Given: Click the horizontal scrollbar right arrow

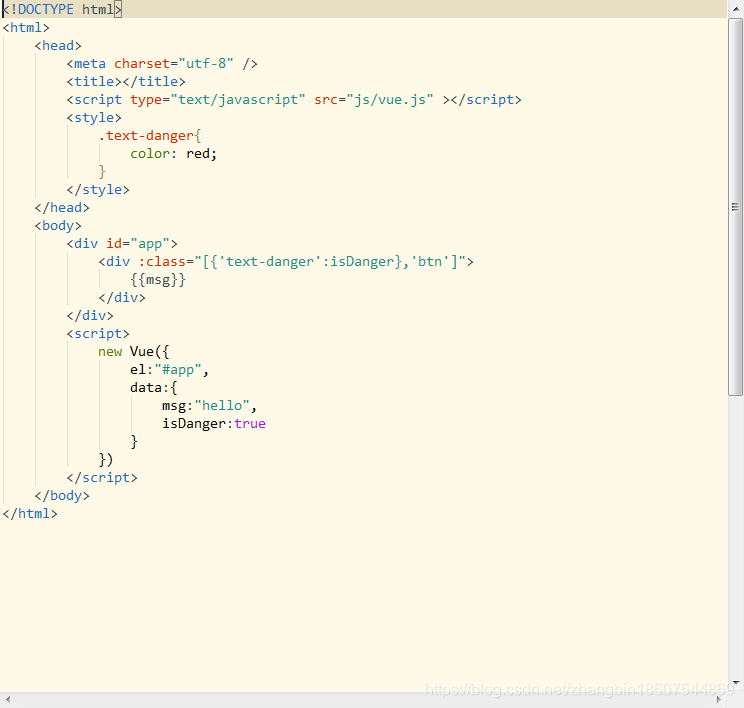Looking at the screenshot, I should point(719,699).
